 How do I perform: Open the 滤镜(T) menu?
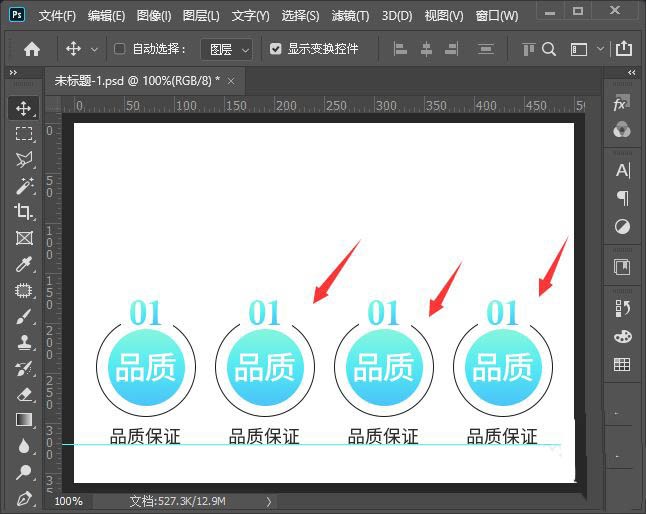(349, 16)
